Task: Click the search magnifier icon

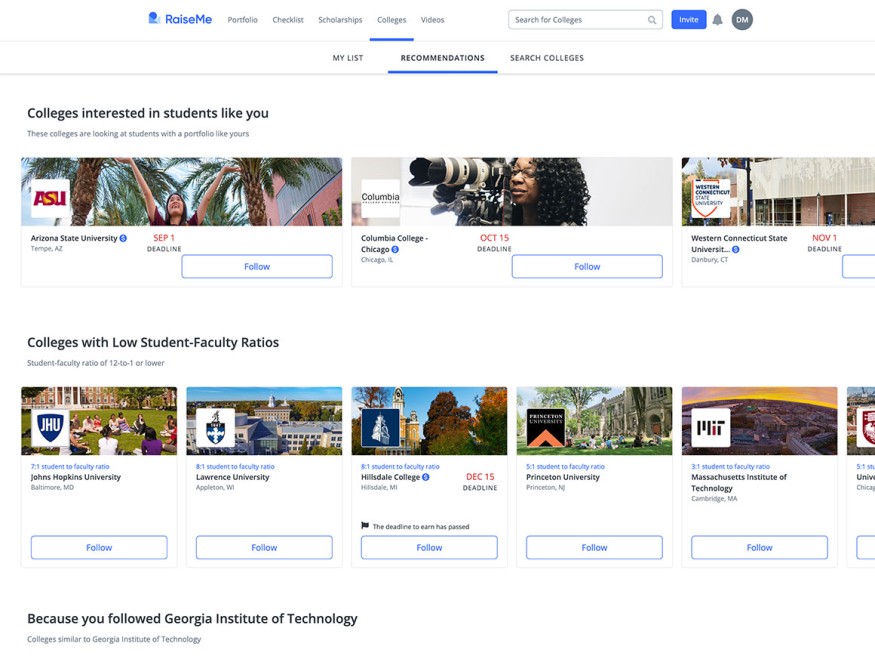Action: (x=652, y=20)
